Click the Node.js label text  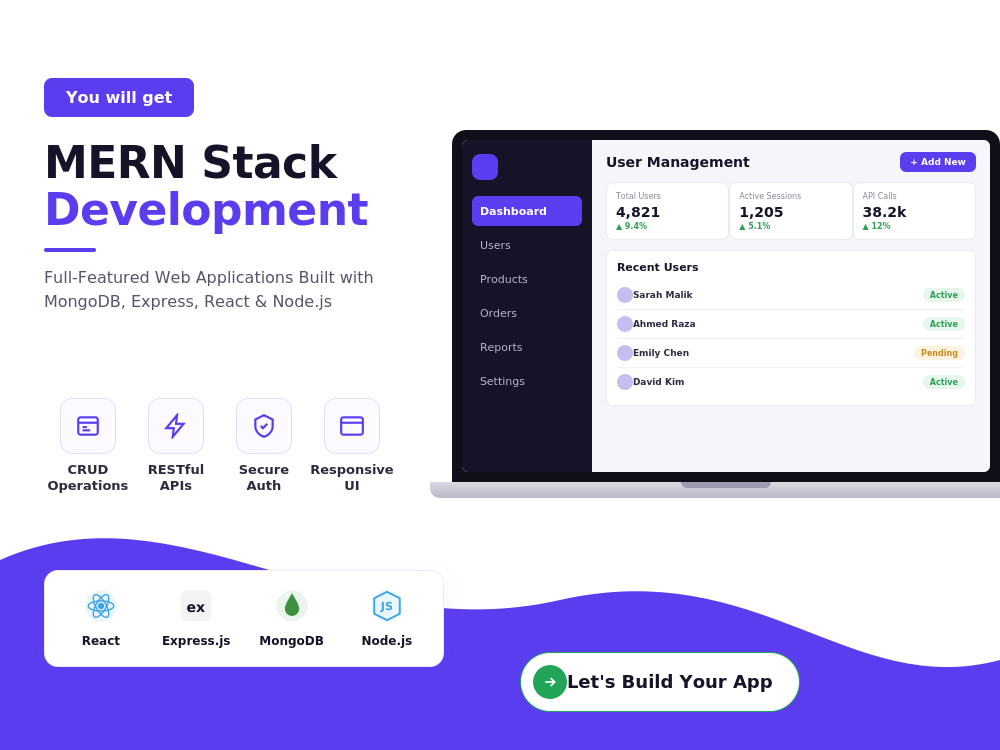click(386, 641)
